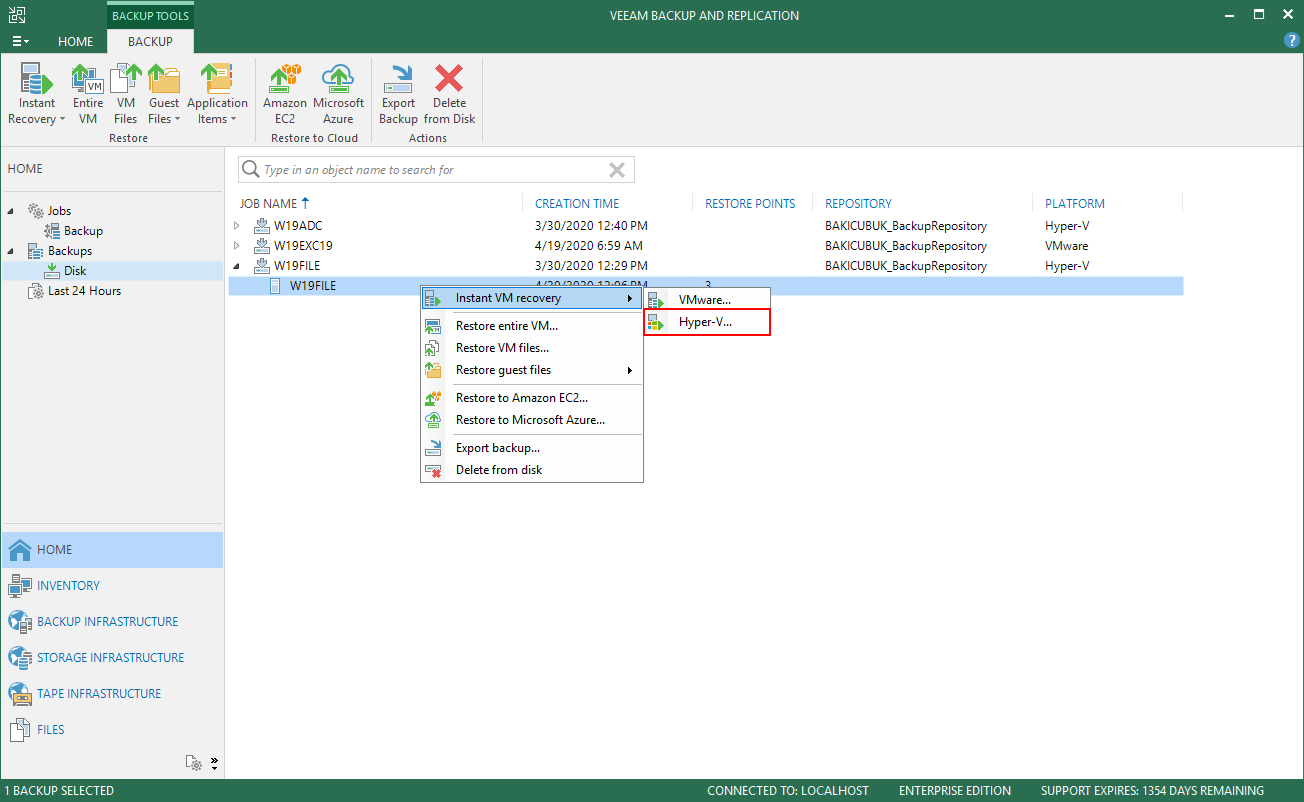Switch to the HOME ribbon tab

click(76, 42)
